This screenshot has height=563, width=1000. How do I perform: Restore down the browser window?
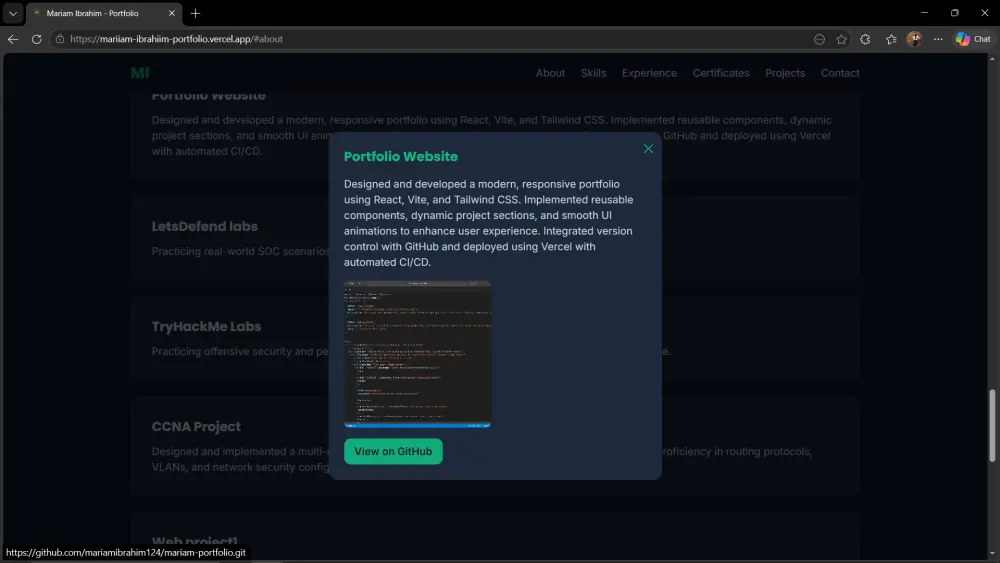(x=954, y=13)
